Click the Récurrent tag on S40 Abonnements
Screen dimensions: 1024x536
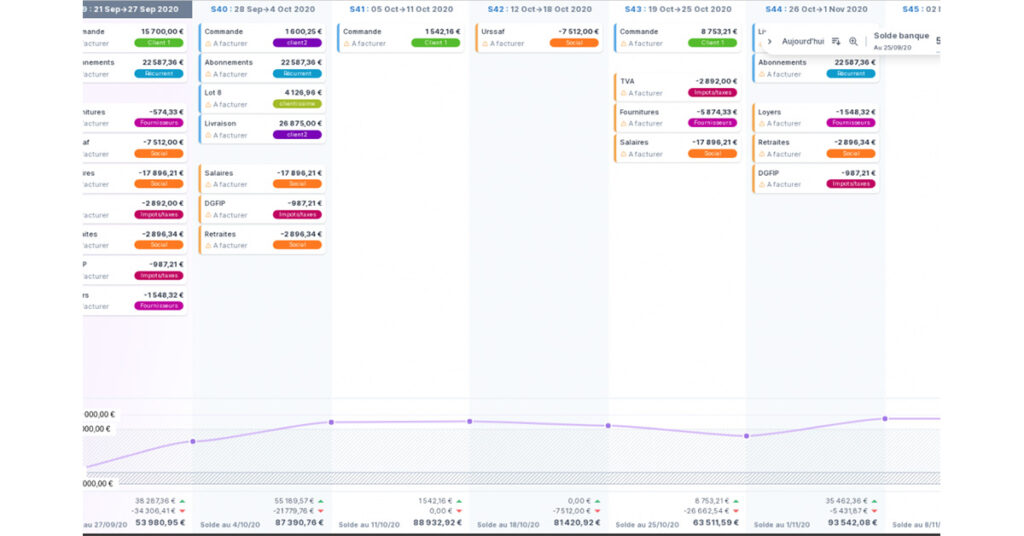[x=297, y=73]
